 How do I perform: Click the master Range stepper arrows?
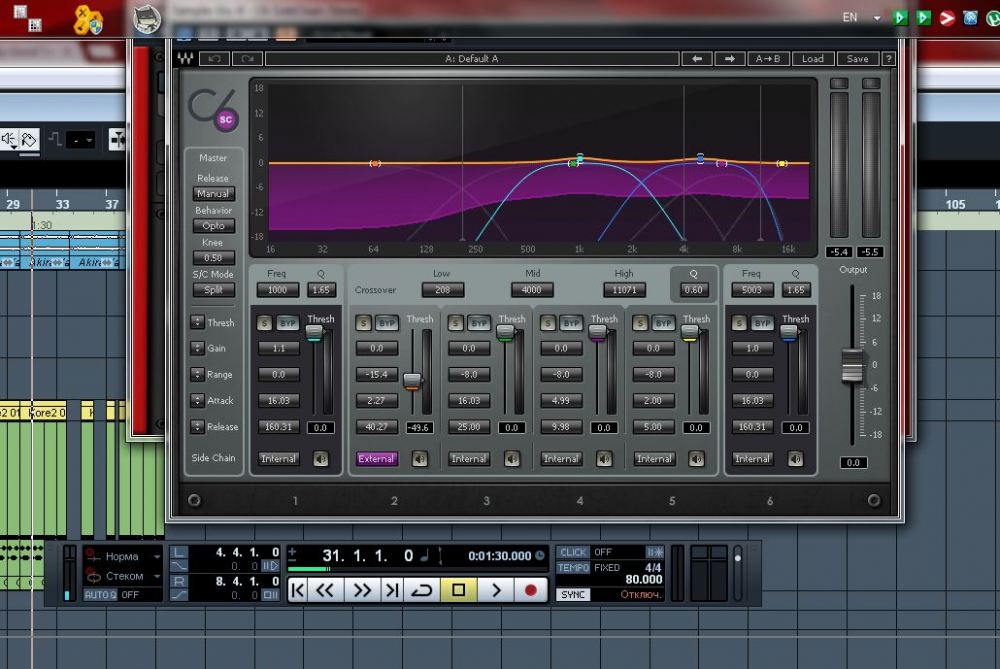pyautogui.click(x=197, y=374)
